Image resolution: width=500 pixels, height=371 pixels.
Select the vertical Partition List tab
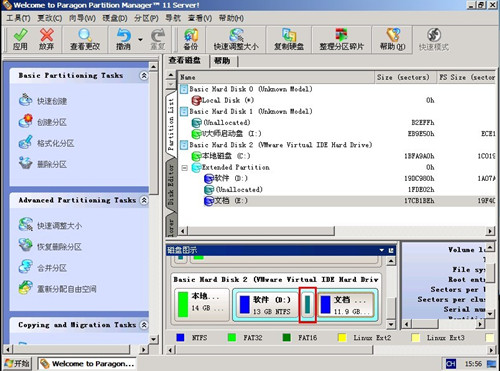click(x=171, y=124)
